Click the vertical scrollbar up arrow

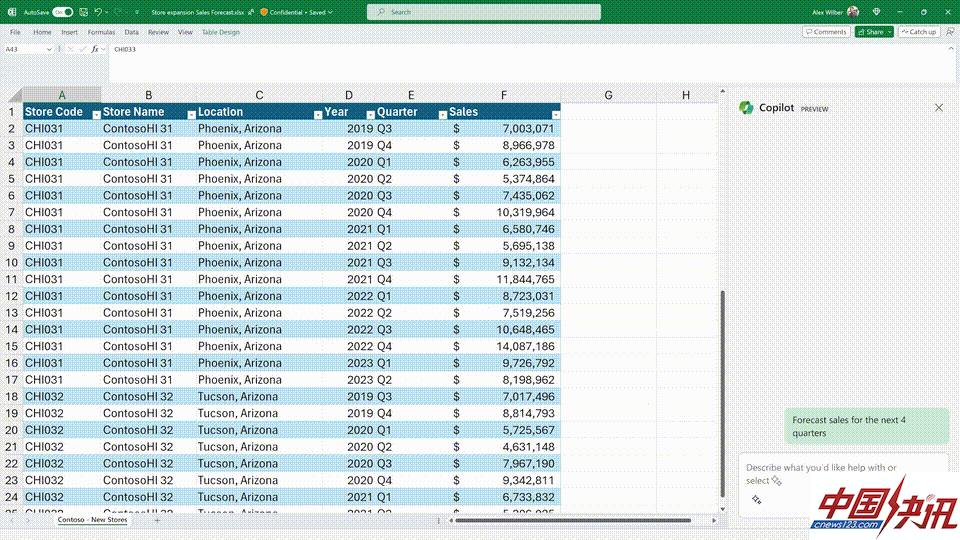tap(722, 91)
